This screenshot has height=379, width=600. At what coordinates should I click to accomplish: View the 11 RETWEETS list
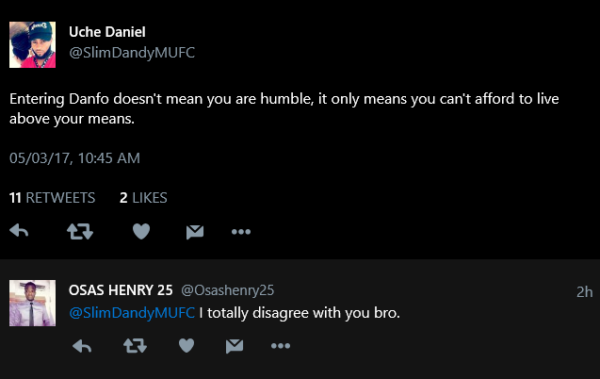pyautogui.click(x=52, y=198)
